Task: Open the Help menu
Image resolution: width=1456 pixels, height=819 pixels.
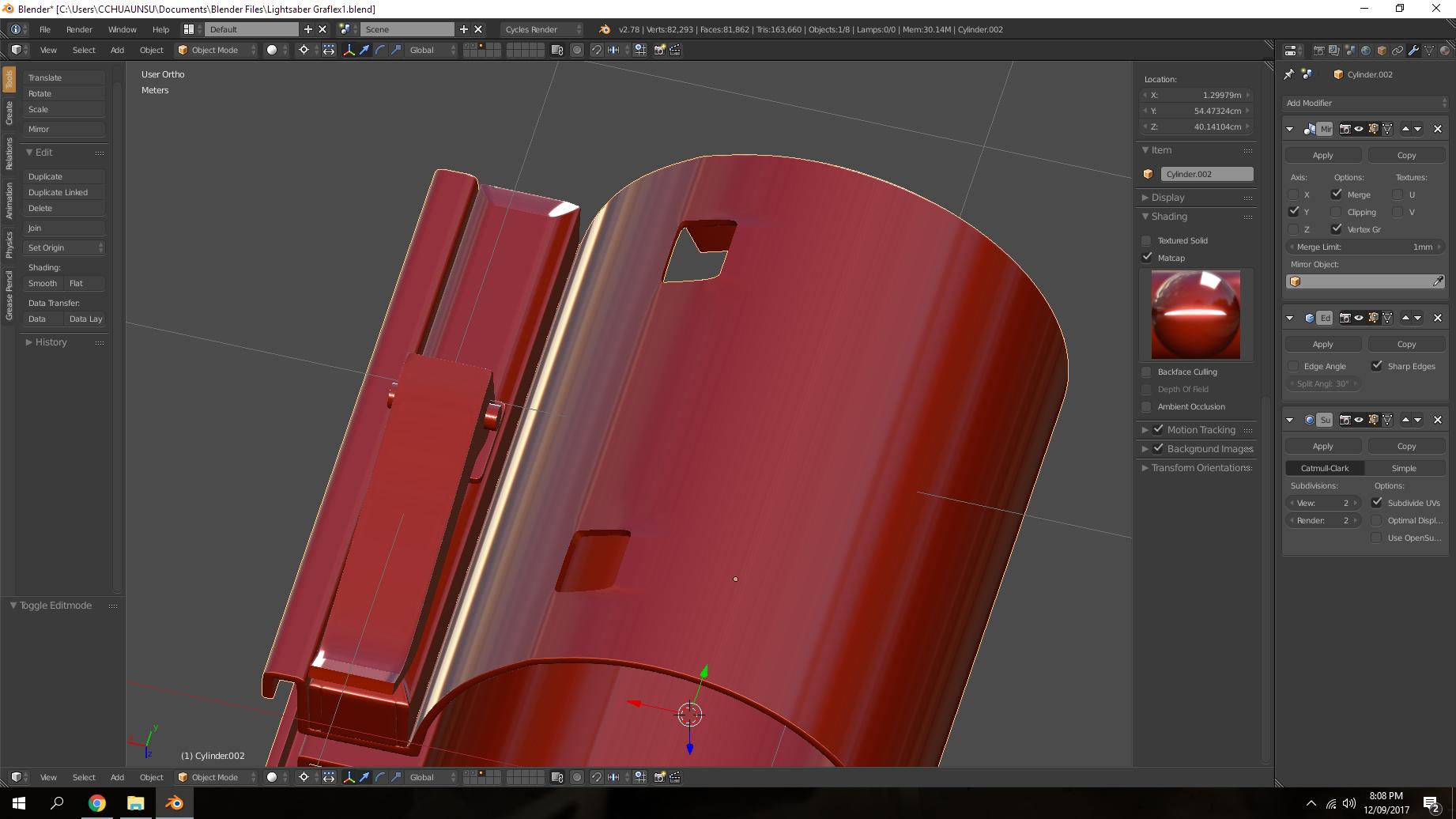Action: [160, 29]
